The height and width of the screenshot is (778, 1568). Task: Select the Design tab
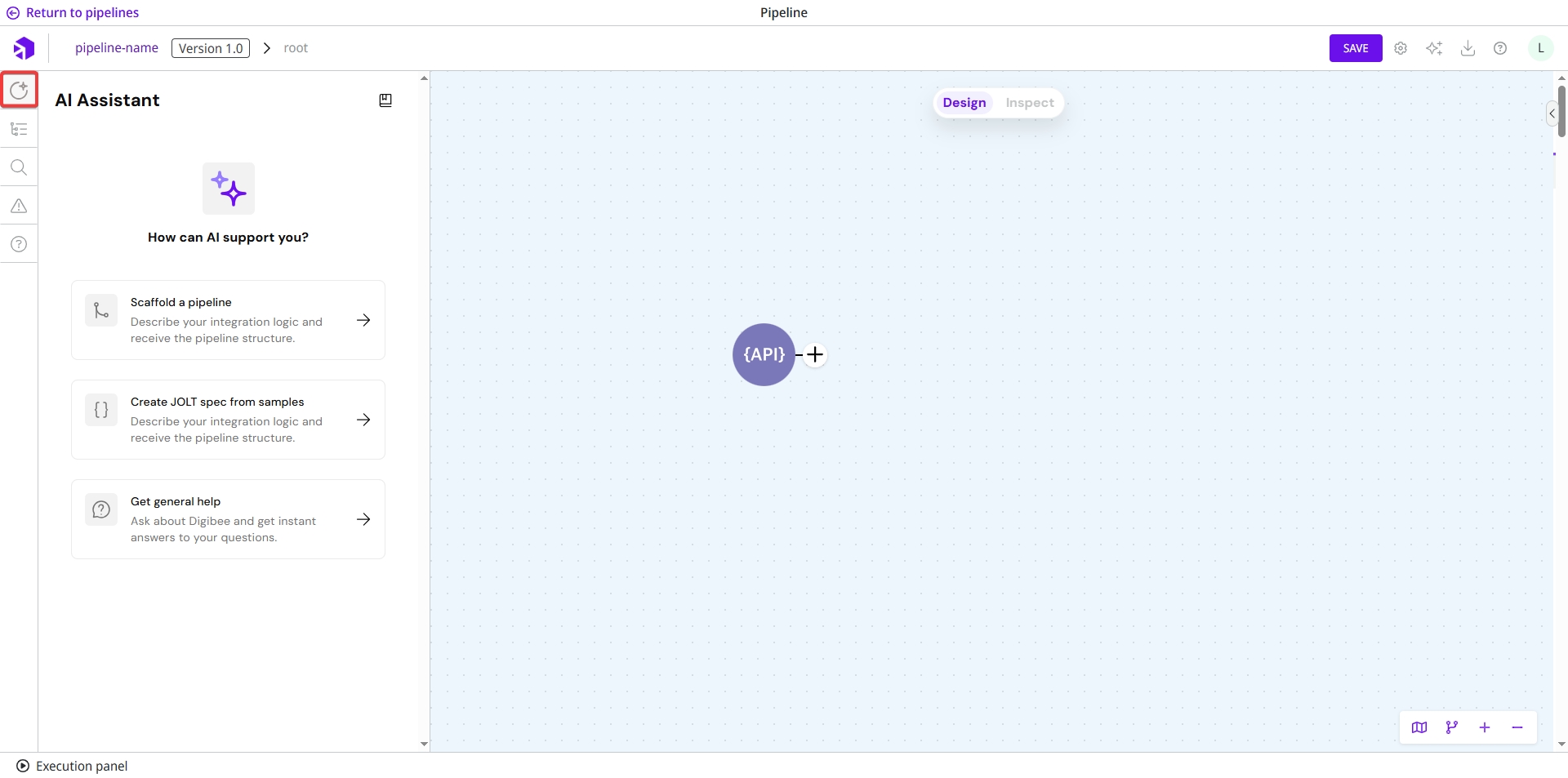point(964,103)
